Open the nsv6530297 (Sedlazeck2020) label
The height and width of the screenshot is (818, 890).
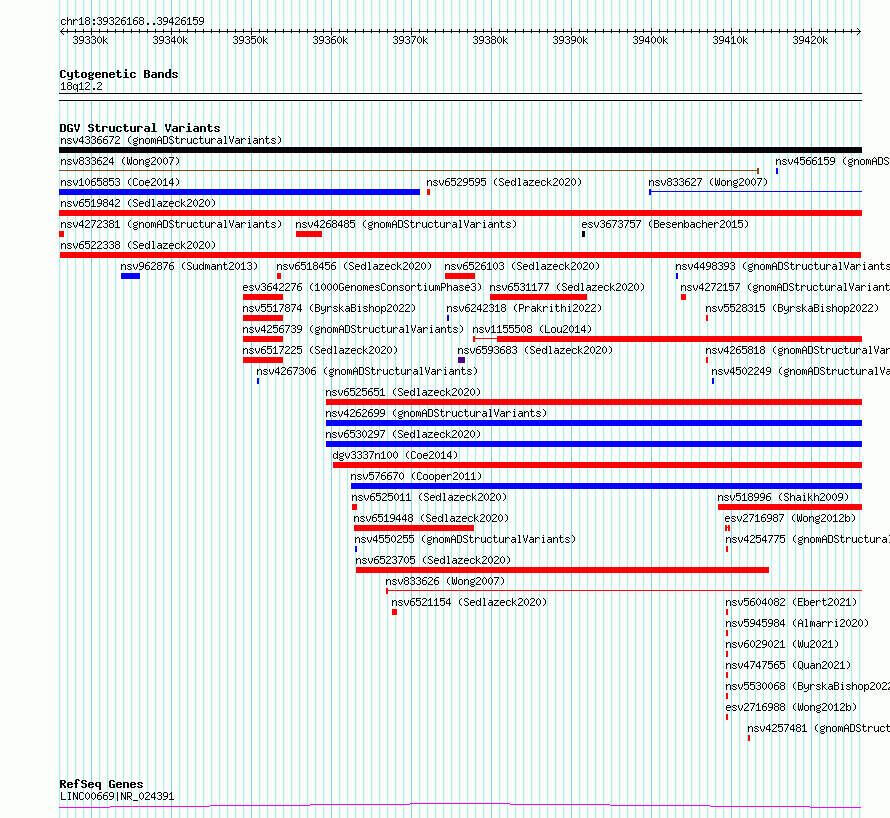click(x=403, y=434)
